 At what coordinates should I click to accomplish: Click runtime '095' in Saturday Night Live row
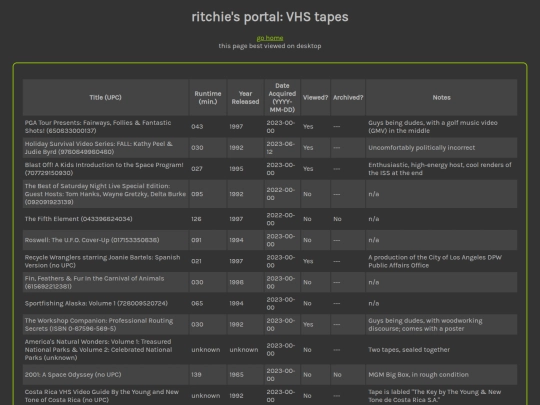pyautogui.click(x=197, y=194)
